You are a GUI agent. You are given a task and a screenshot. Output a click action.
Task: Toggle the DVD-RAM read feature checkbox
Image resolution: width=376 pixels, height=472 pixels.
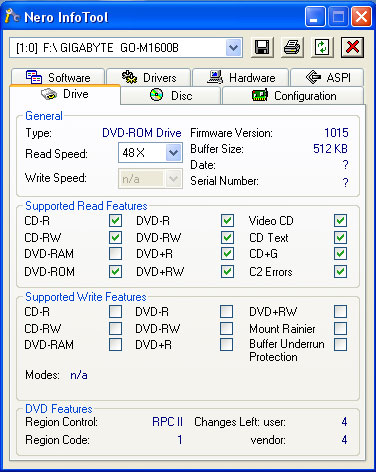click(x=115, y=254)
